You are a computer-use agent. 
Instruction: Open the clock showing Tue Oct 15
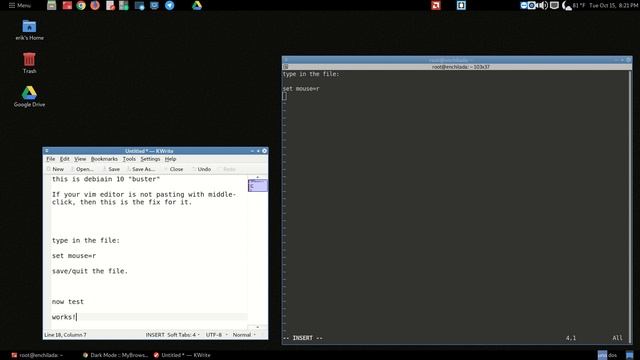coord(613,5)
